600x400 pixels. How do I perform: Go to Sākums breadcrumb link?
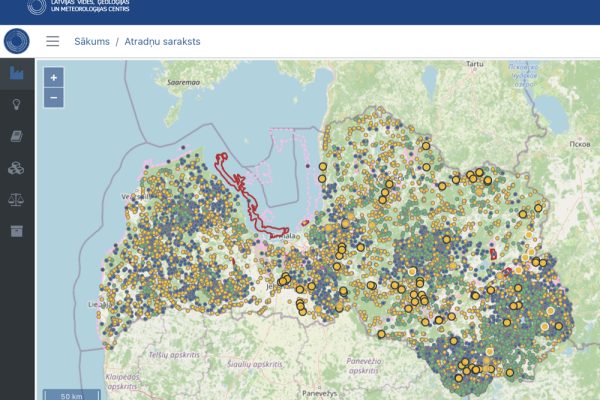92,41
